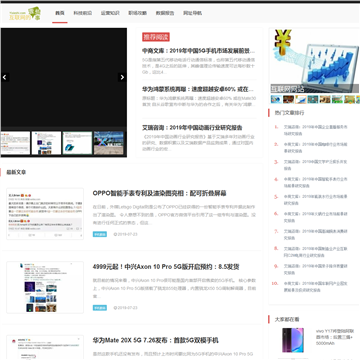Open ranking item 5 in 热门文章排行

coord(315,200)
